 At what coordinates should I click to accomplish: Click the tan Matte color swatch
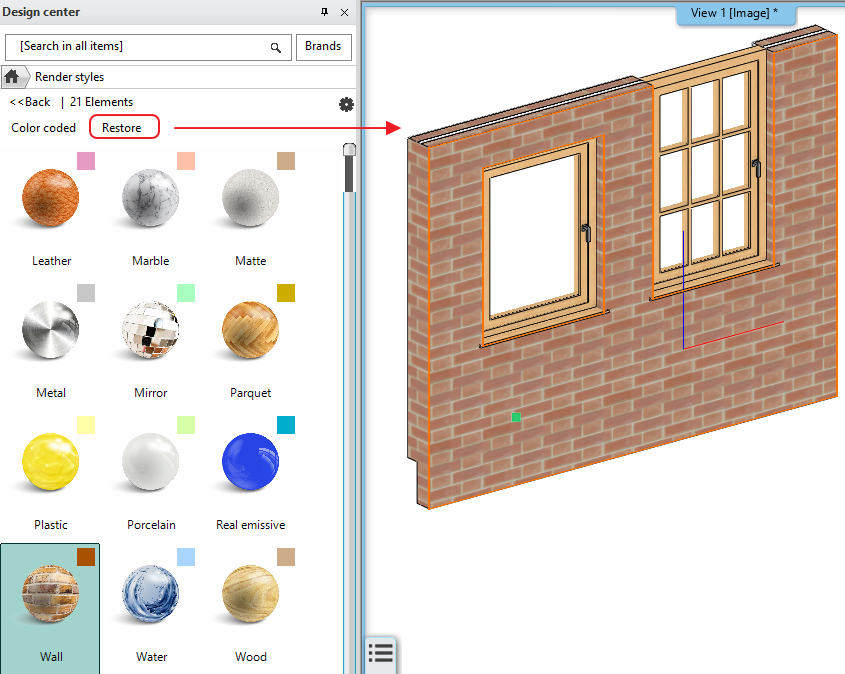click(x=286, y=161)
